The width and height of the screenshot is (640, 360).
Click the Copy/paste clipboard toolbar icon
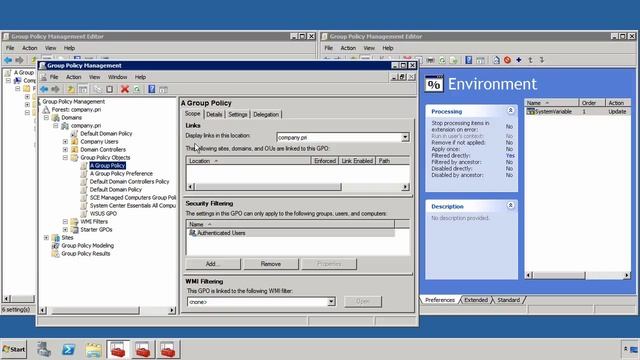109,89
